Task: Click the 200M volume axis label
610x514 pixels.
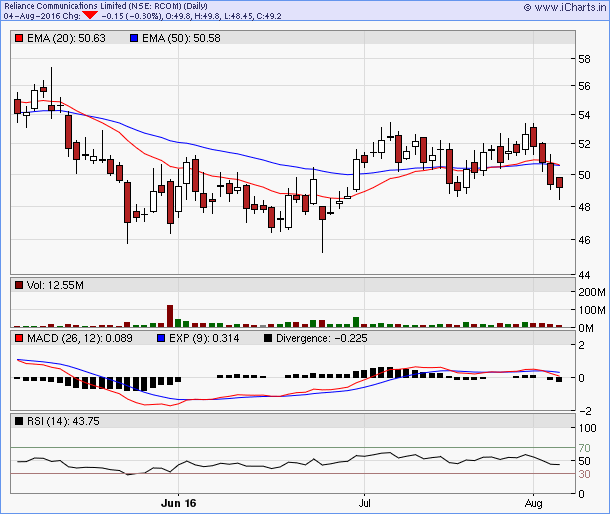Action: [592, 292]
